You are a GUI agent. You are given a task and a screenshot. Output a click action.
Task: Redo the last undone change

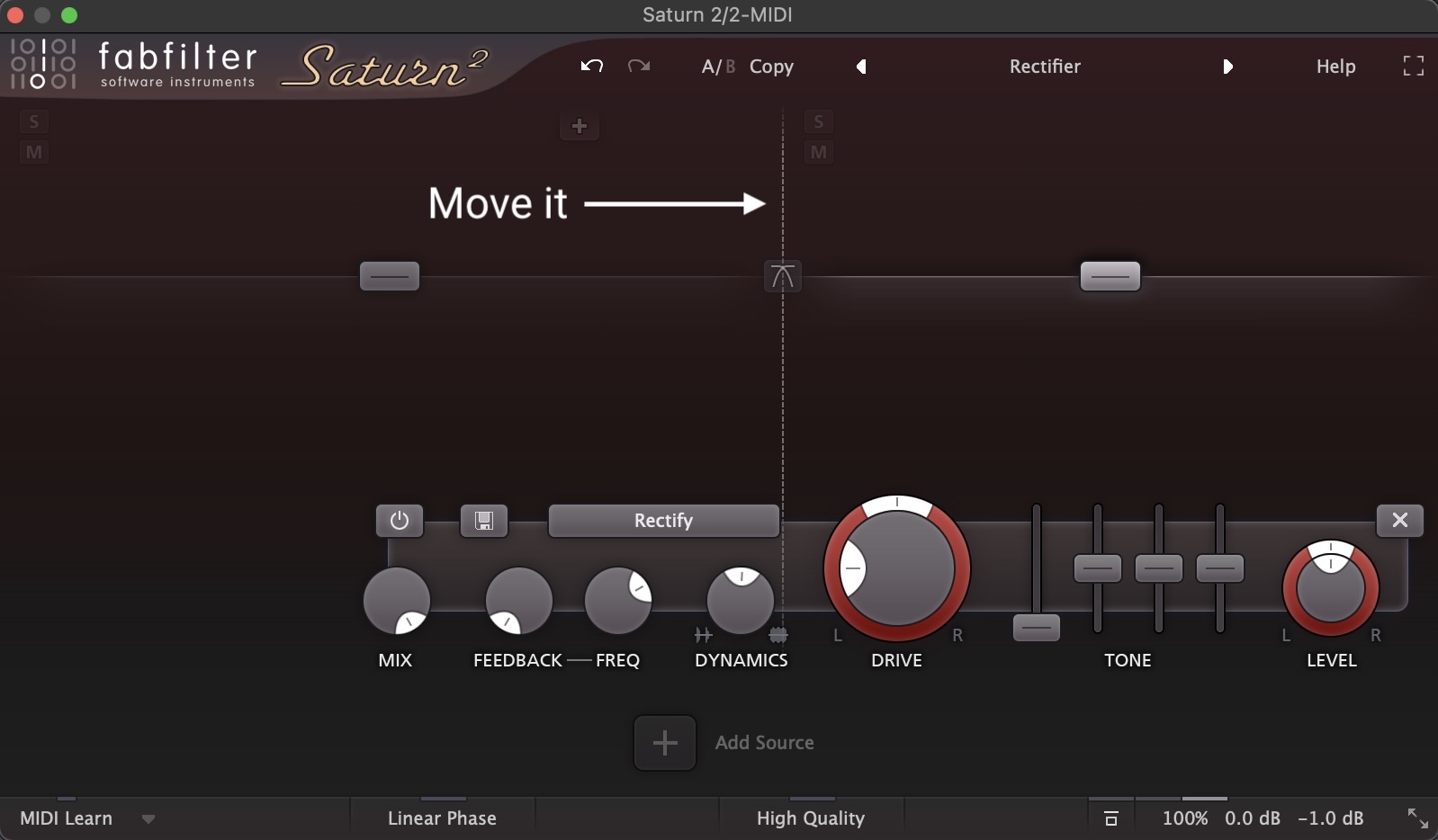tap(639, 66)
